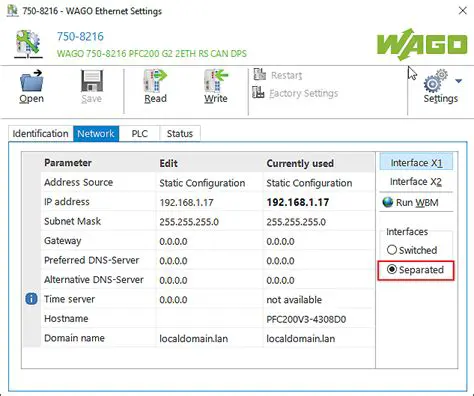Click the Hostname parameter label
474x396 pixels.
pos(66,318)
